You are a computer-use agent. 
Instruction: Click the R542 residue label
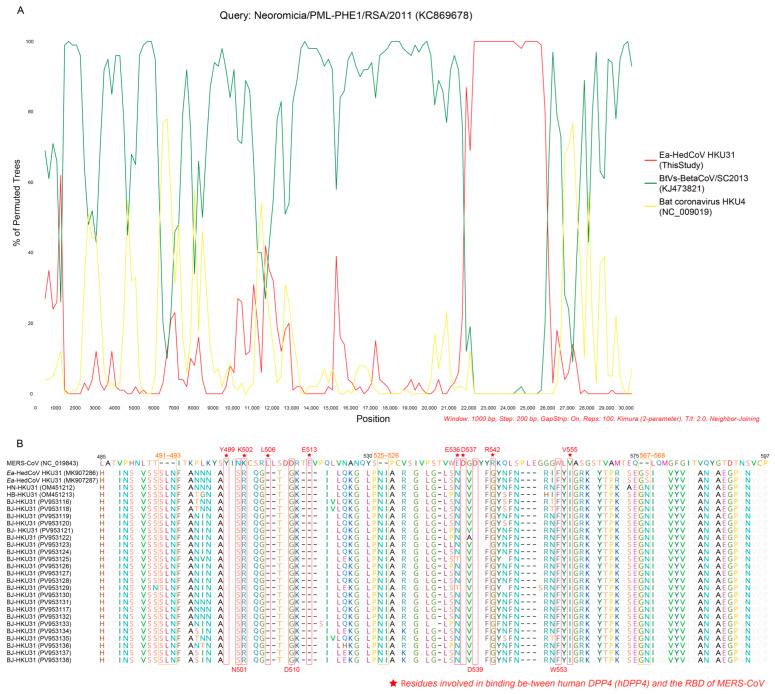coord(492,449)
